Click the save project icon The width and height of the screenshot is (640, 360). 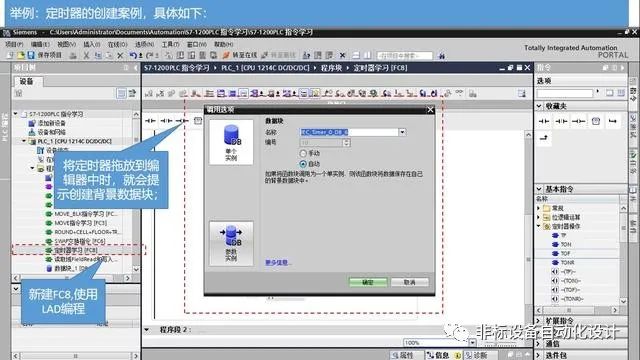pos(31,55)
